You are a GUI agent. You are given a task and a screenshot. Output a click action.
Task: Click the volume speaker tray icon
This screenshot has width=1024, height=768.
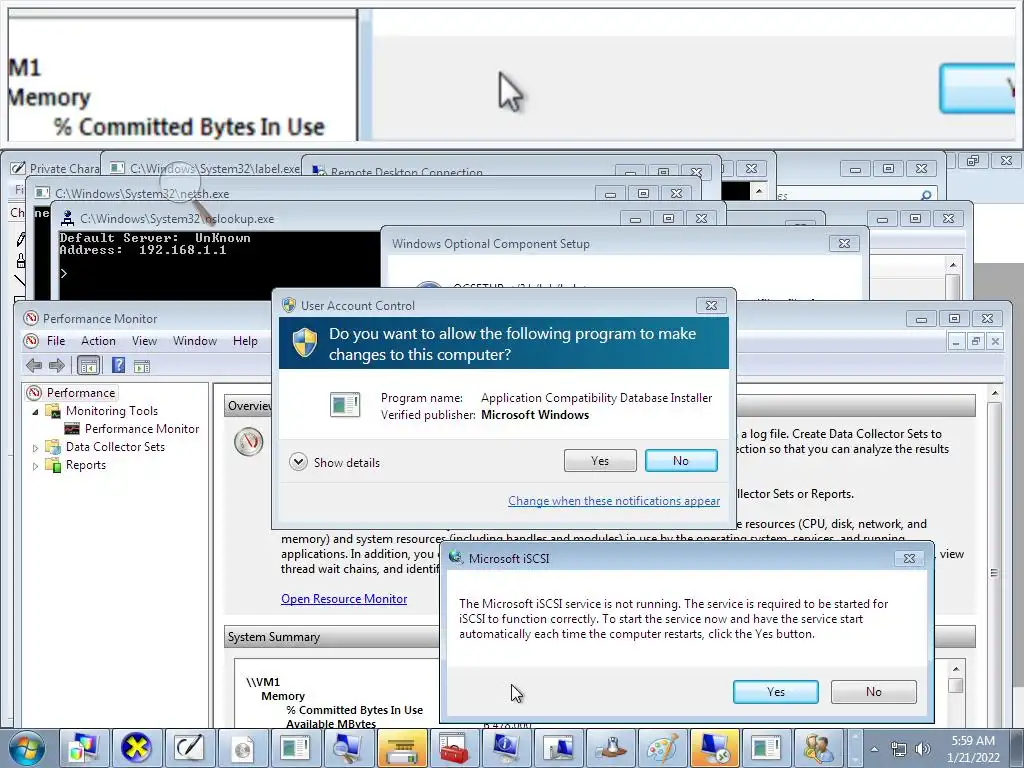(922, 749)
